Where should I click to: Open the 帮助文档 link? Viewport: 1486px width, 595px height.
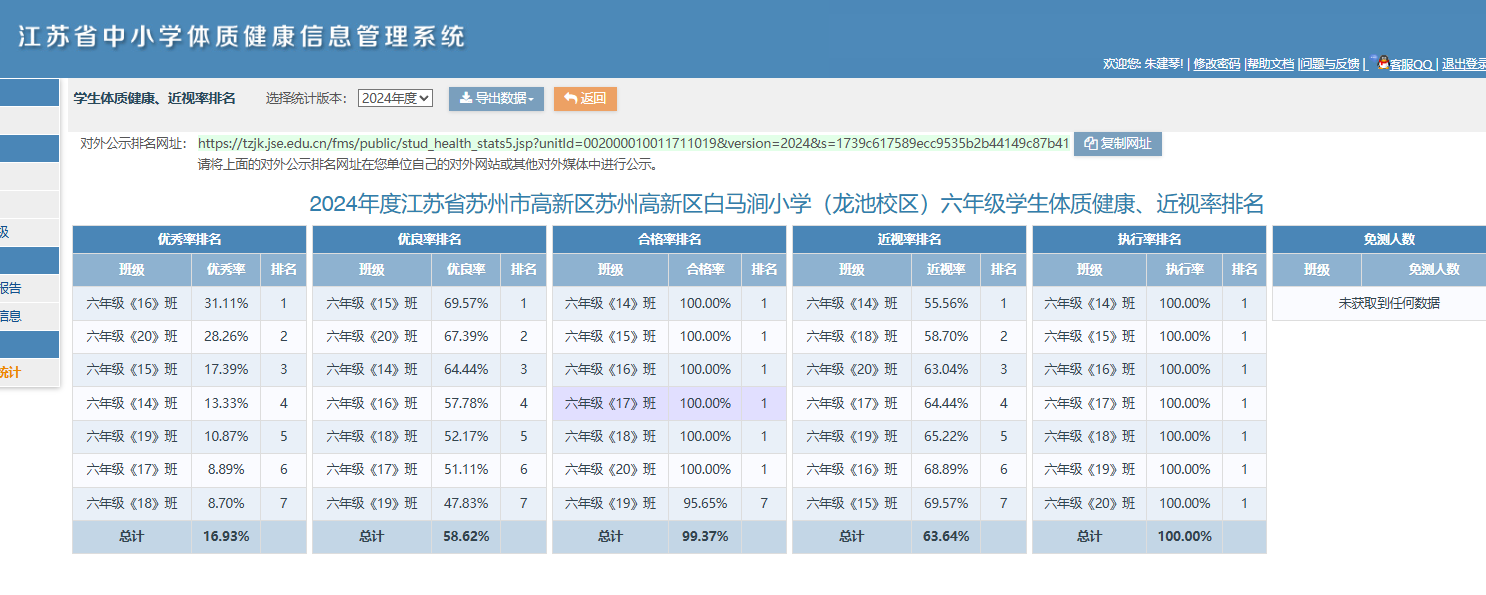pos(1271,64)
